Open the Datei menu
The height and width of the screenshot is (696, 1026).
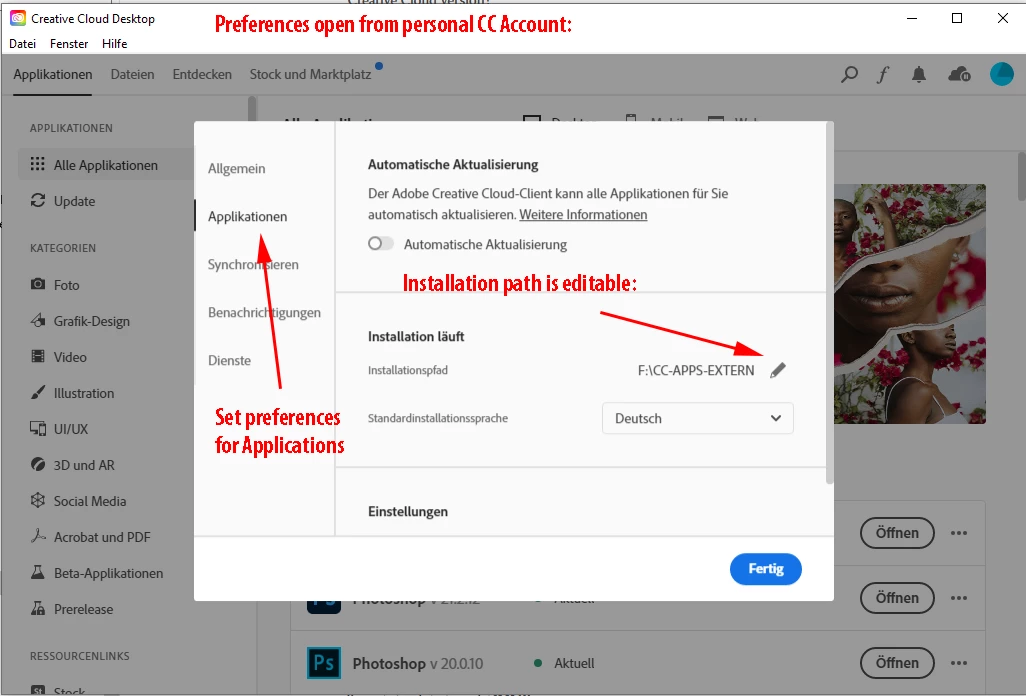22,44
